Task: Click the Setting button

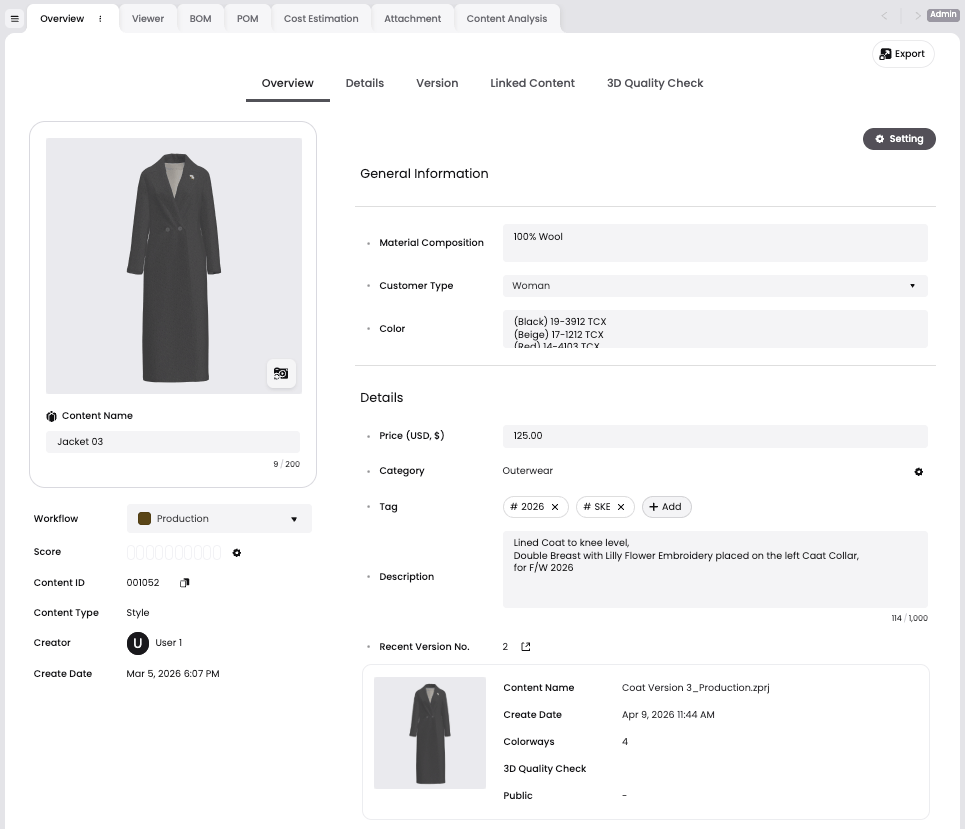Action: 899,139
